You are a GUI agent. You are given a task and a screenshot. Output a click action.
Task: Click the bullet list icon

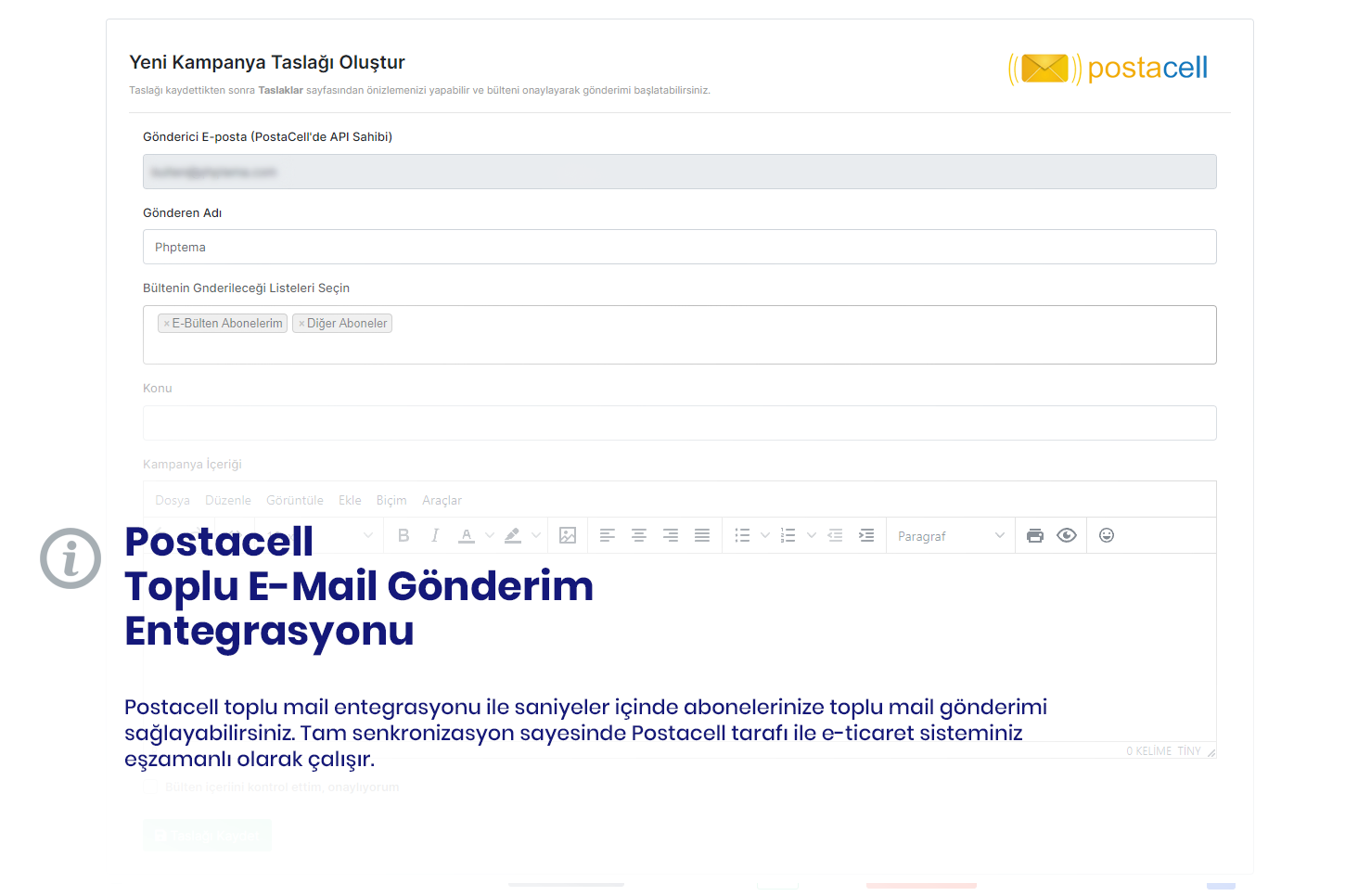(742, 536)
